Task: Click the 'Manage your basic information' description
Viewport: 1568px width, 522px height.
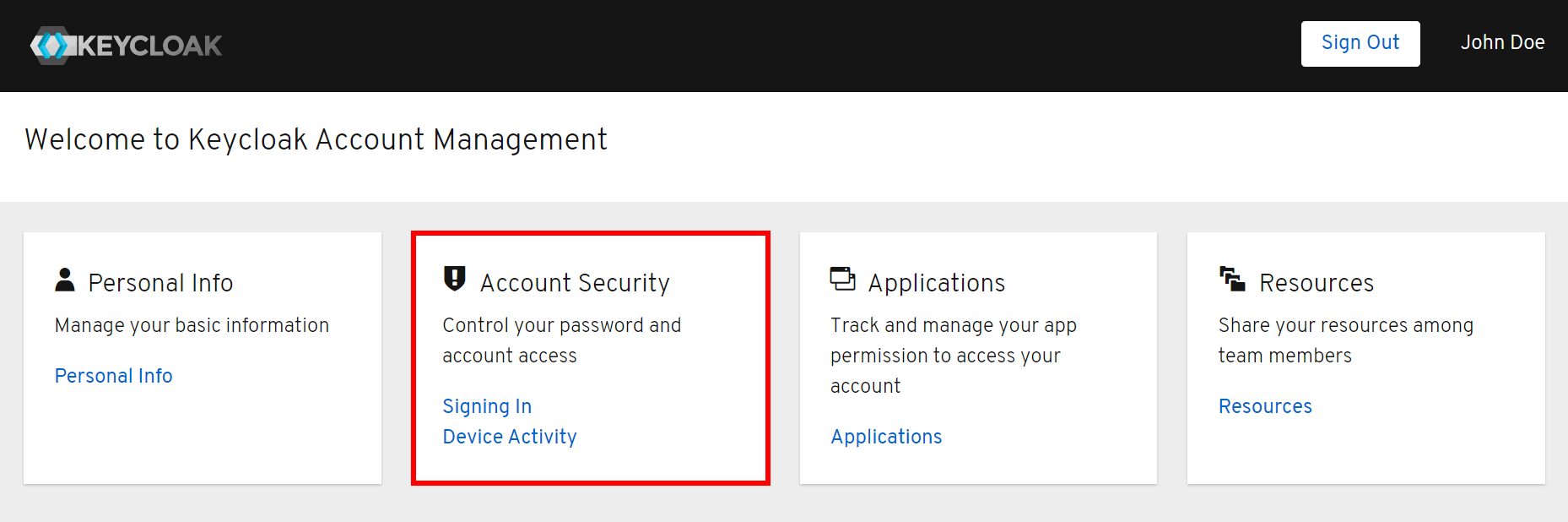Action: 192,325
